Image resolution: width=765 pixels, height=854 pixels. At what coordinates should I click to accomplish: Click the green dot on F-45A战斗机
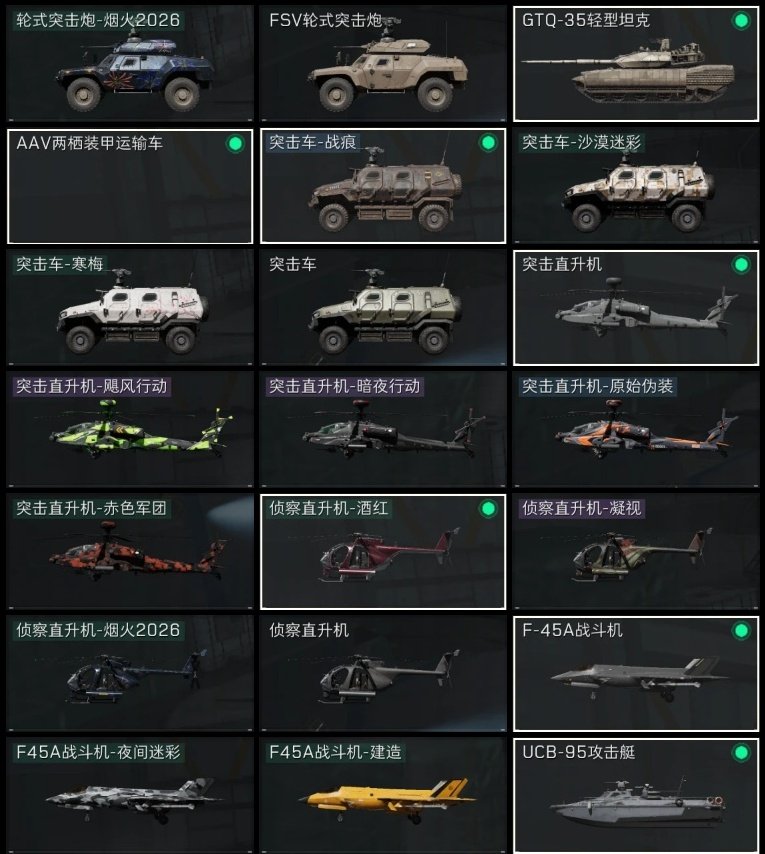[x=741, y=631]
